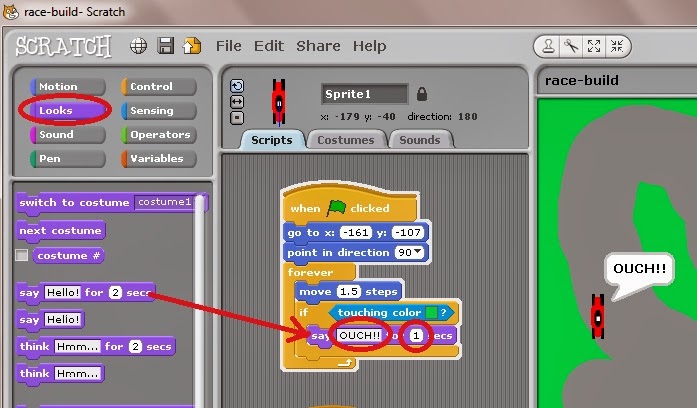Click the share project folder icon
The image size is (697, 408).
click(192, 46)
